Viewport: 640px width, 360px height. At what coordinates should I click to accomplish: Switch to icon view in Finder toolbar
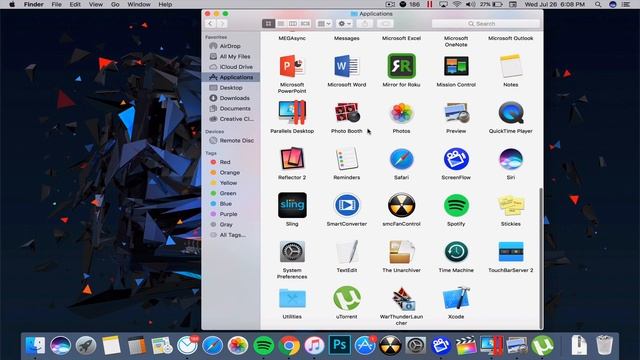[x=268, y=24]
